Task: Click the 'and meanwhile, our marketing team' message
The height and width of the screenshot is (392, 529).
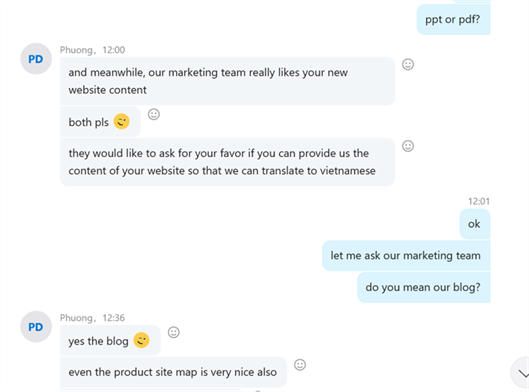Action: pos(227,81)
